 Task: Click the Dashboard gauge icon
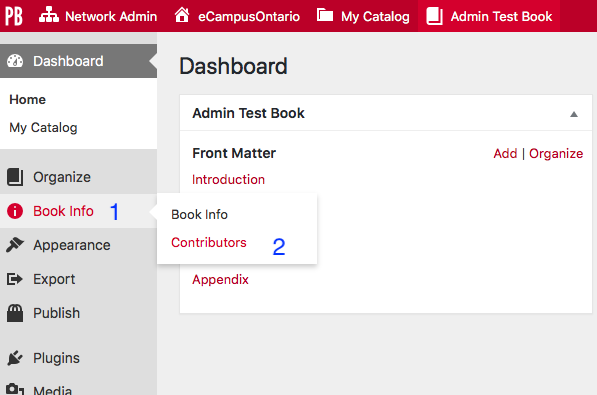[x=15, y=61]
